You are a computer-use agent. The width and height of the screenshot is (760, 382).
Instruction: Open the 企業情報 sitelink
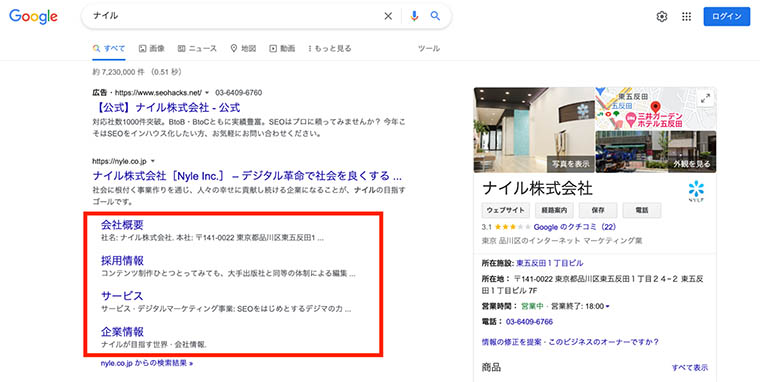pyautogui.click(x=122, y=332)
